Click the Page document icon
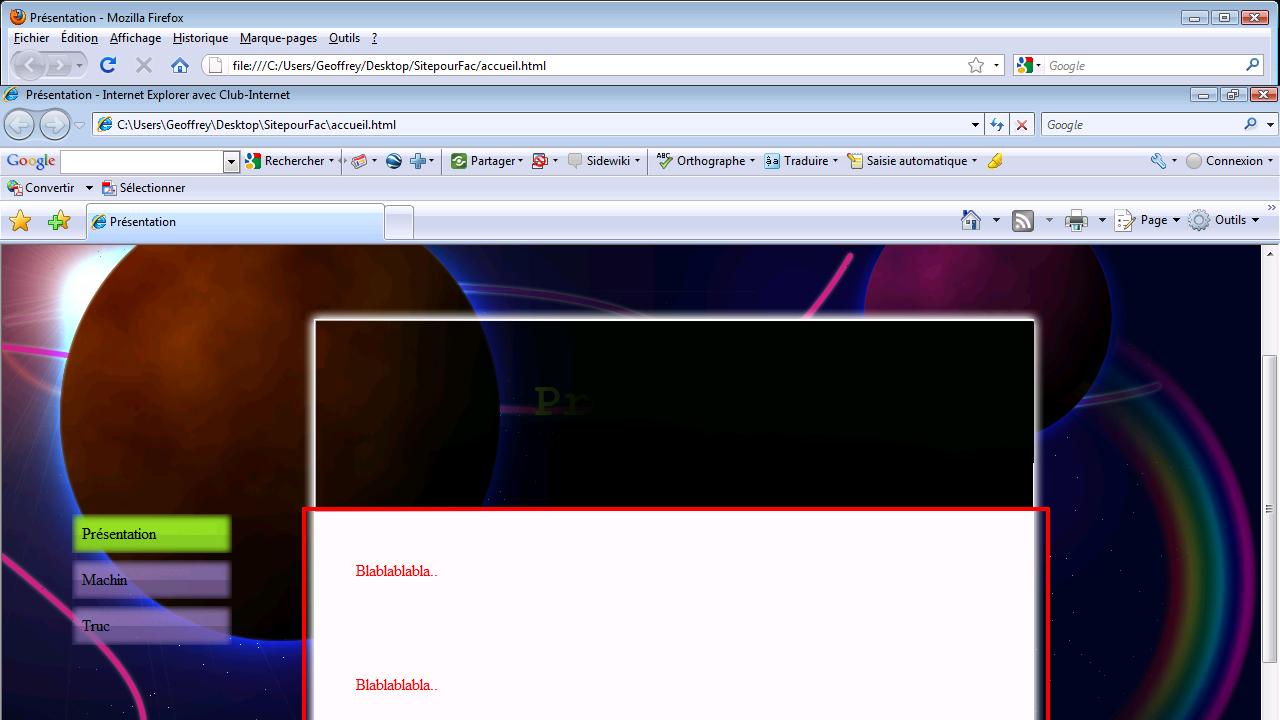 coord(1125,221)
